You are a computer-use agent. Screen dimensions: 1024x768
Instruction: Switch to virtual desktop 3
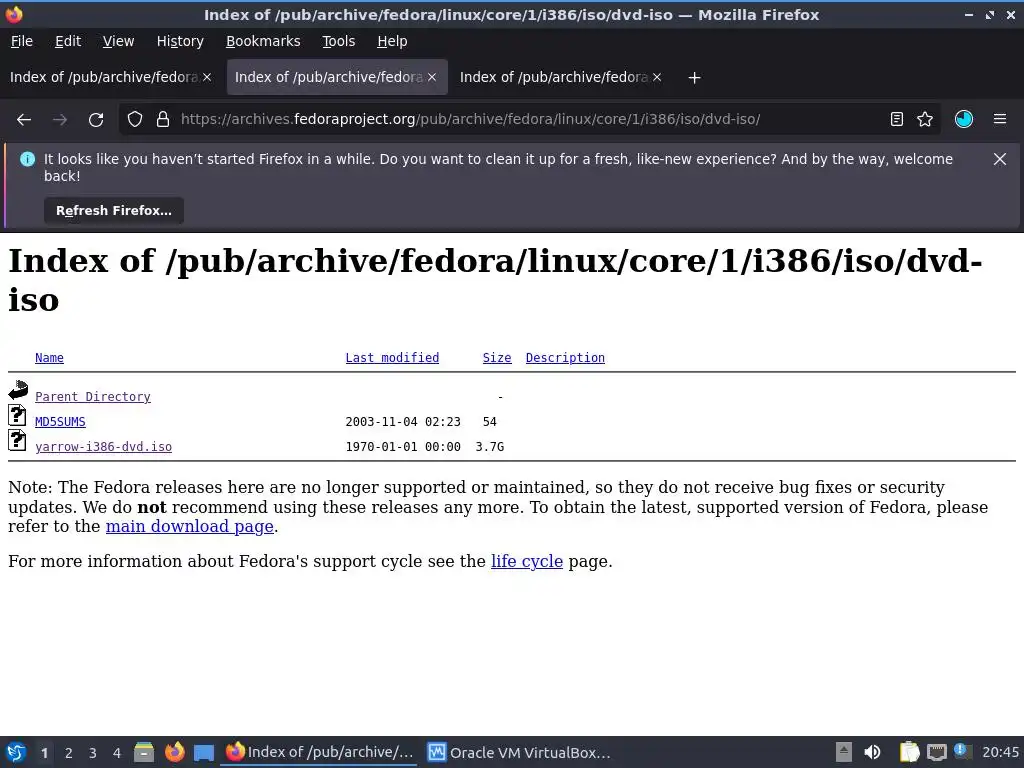[x=93, y=753]
